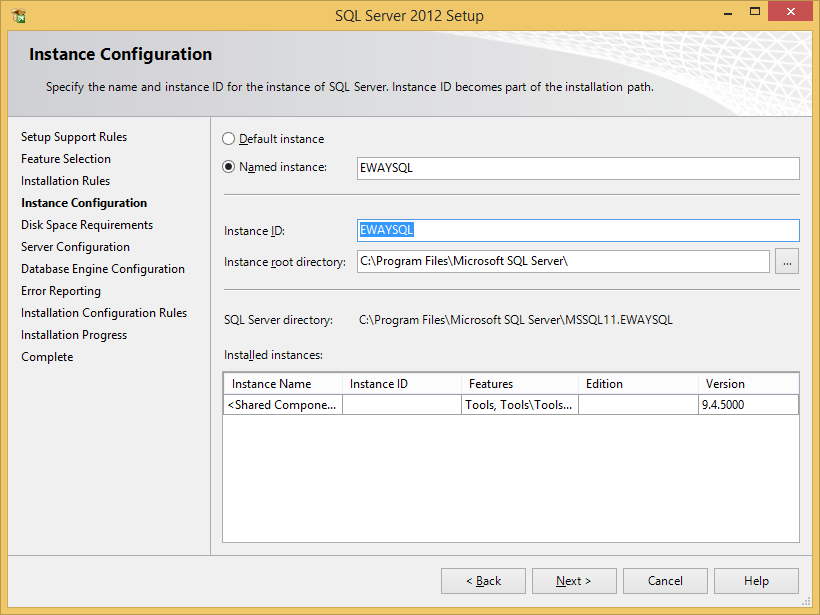
Task: Click the 9.4.5000 version cell
Action: (x=748, y=405)
